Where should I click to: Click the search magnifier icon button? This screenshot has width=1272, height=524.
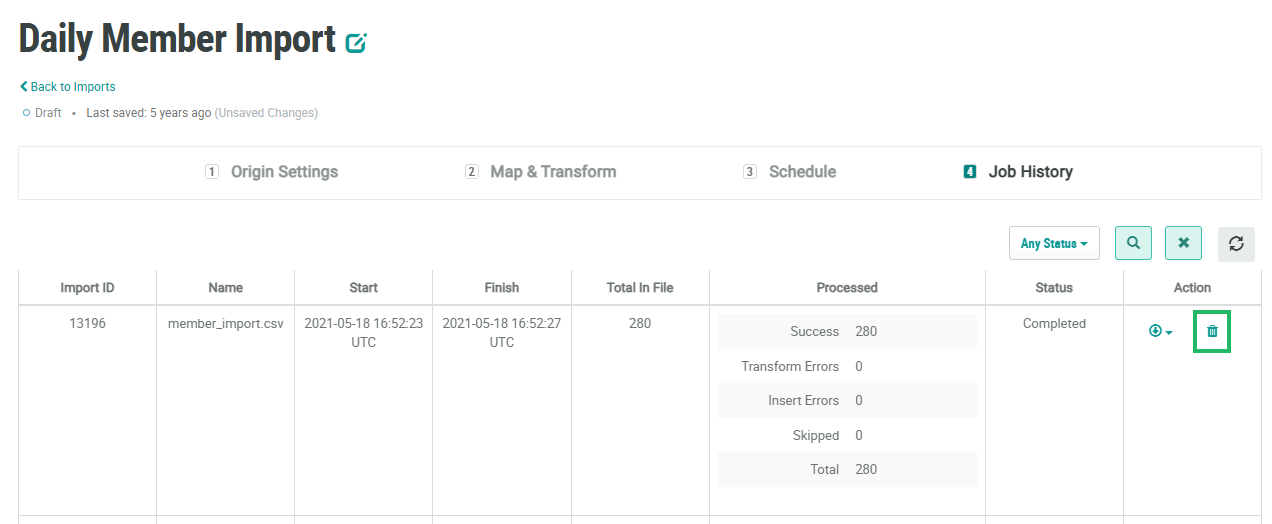click(x=1133, y=243)
